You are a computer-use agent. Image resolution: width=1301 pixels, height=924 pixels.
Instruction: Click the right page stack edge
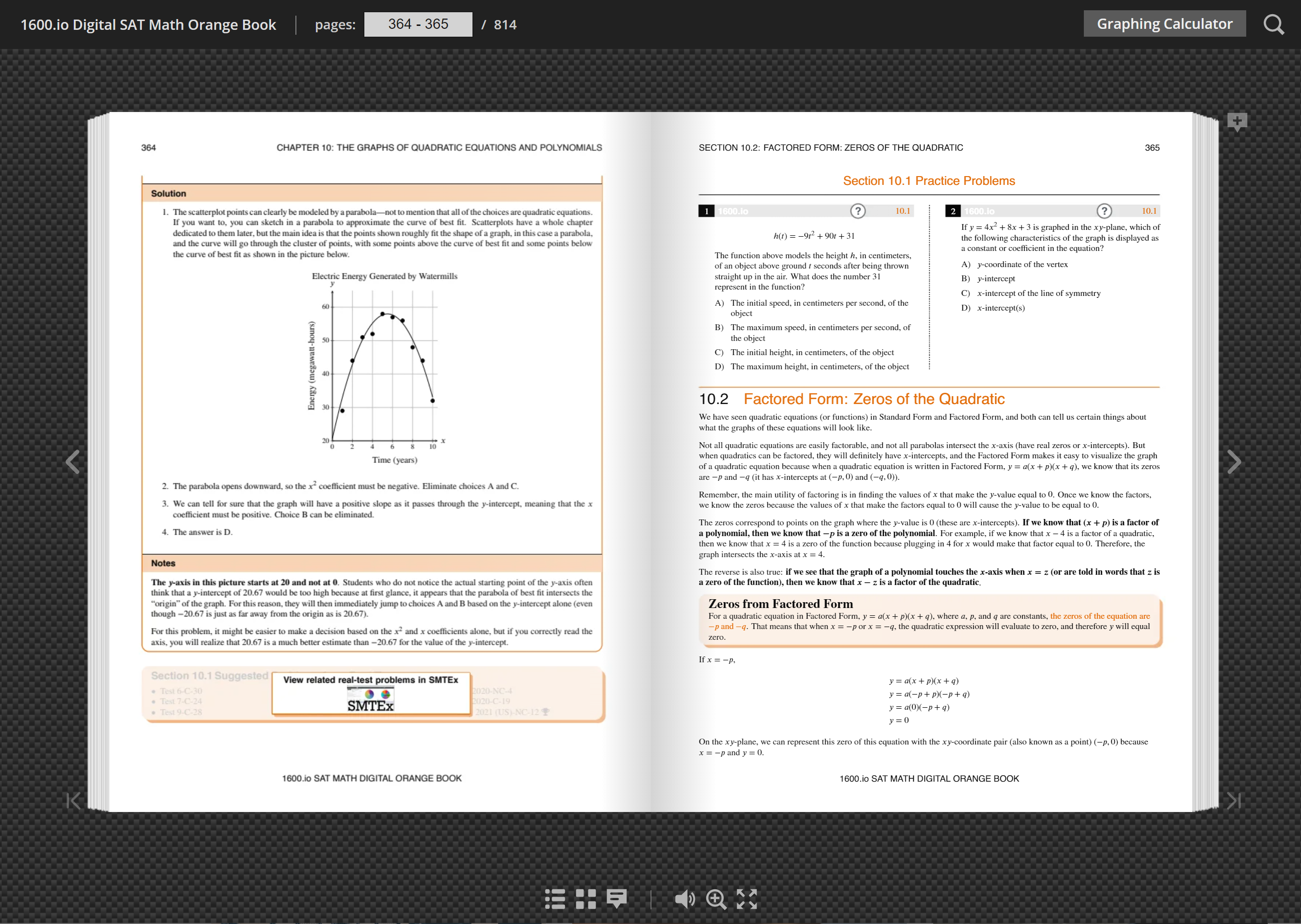[1206, 461]
